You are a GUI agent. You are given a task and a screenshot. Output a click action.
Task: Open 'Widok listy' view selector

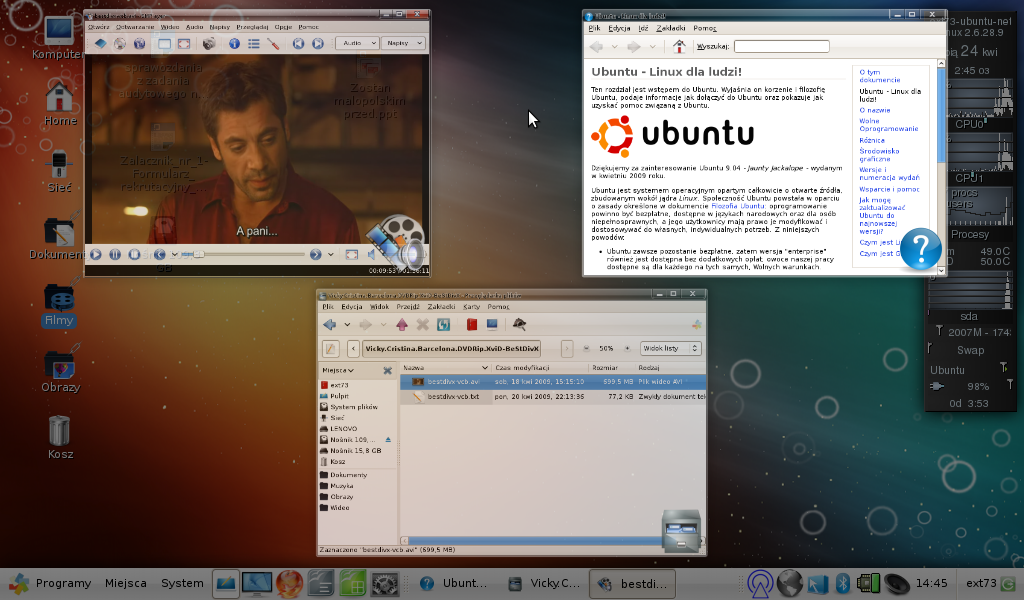click(x=671, y=349)
